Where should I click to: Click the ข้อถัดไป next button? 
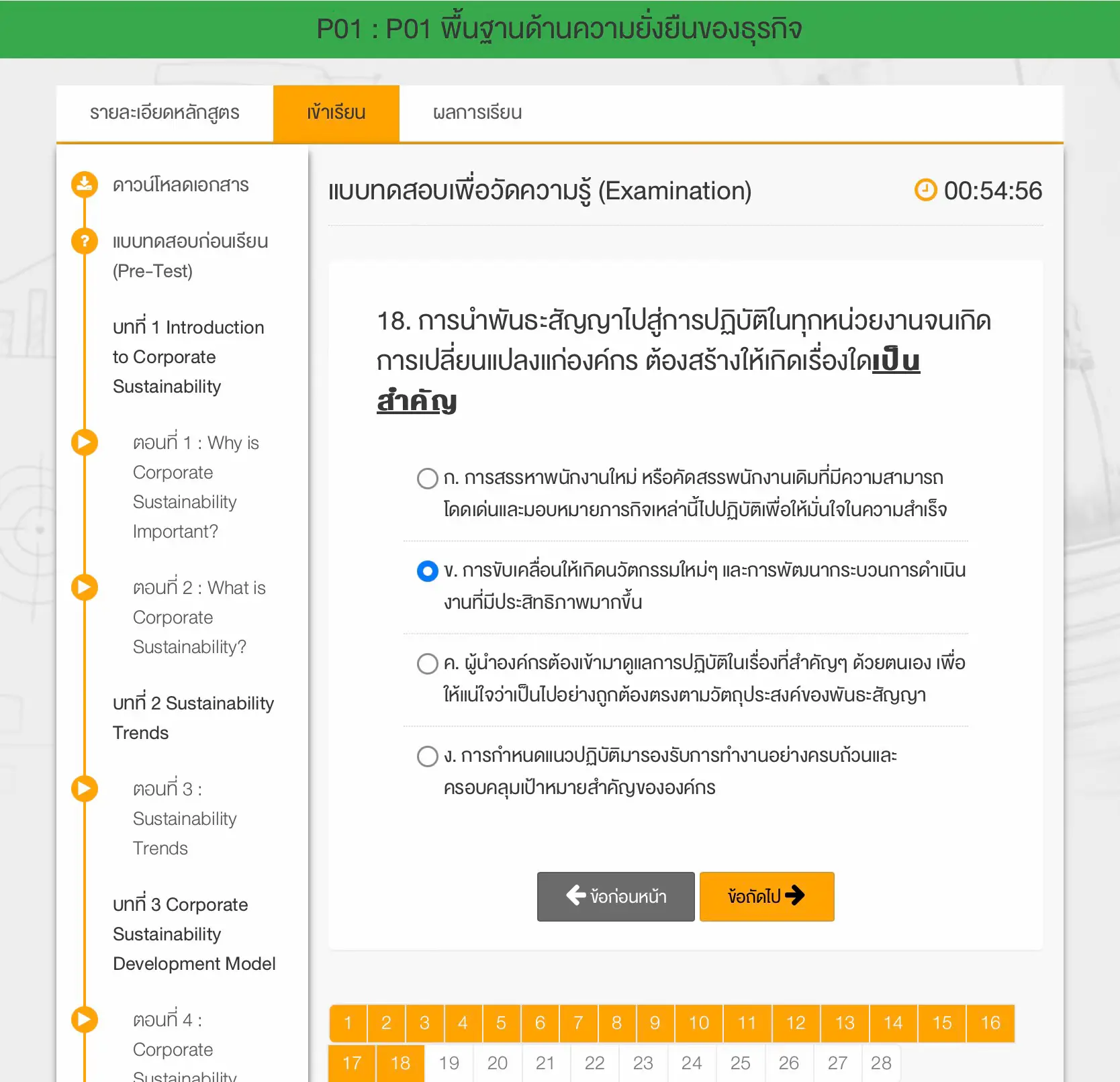(x=766, y=895)
